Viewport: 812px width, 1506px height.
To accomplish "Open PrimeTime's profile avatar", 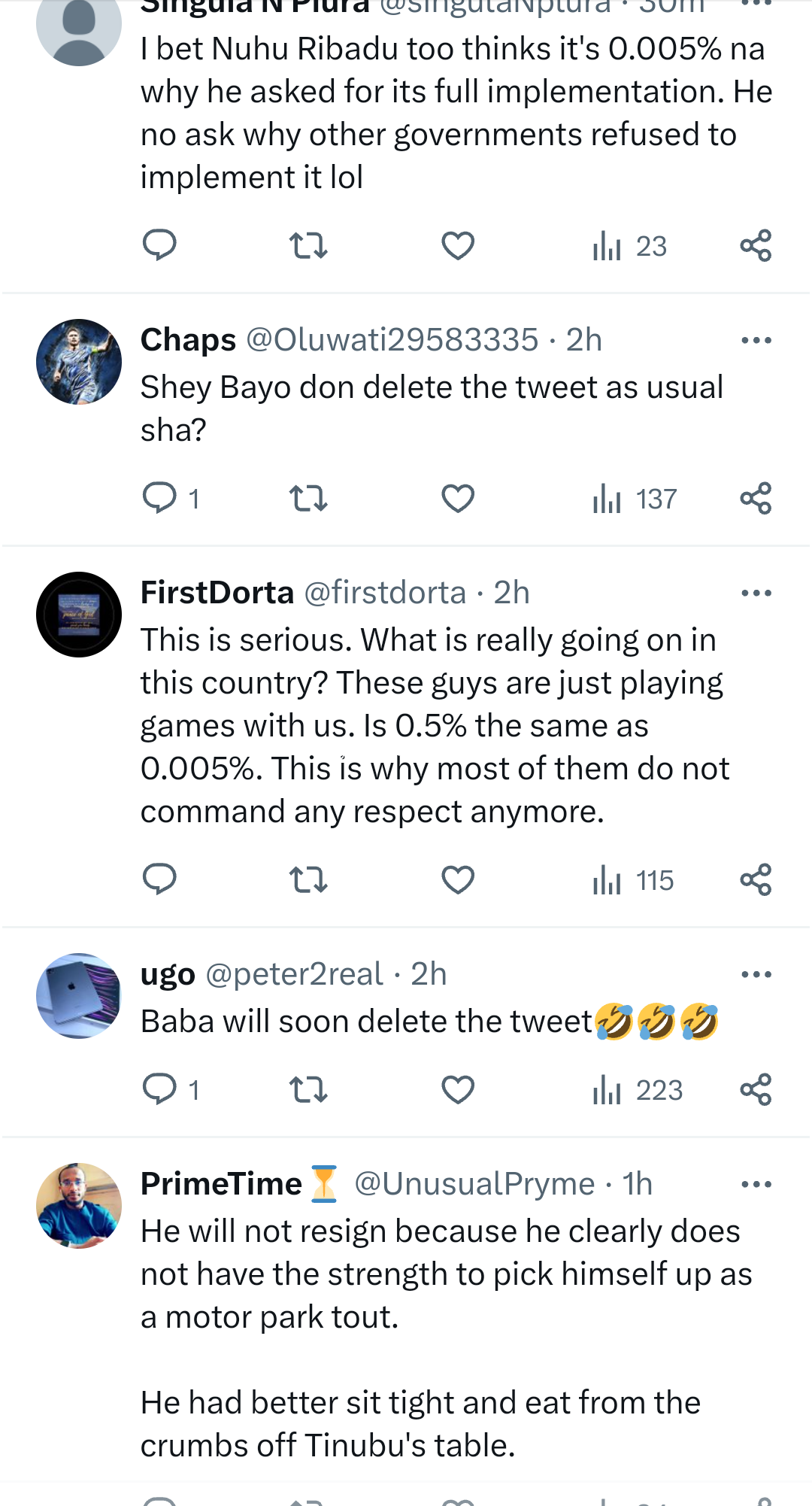I will (x=79, y=1206).
